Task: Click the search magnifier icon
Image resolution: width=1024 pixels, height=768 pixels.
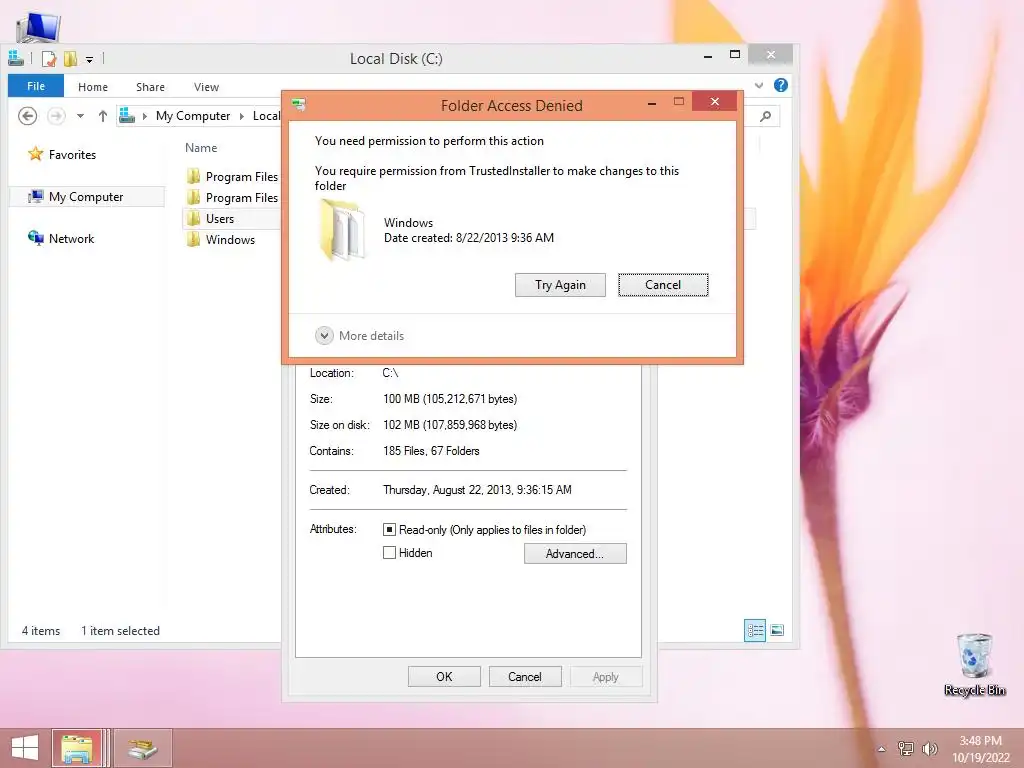Action: (765, 116)
